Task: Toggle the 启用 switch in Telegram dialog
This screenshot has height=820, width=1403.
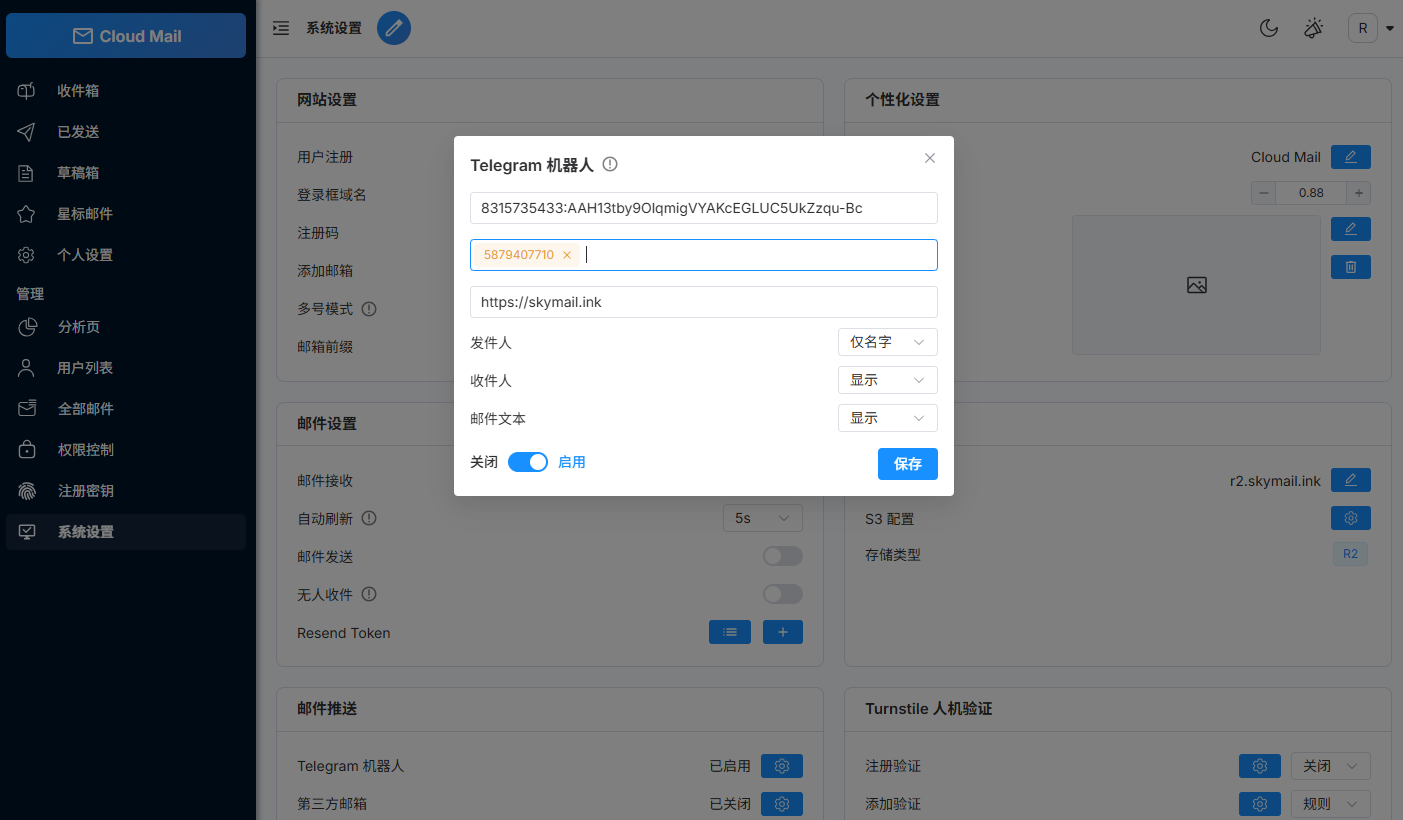Action: pyautogui.click(x=528, y=462)
